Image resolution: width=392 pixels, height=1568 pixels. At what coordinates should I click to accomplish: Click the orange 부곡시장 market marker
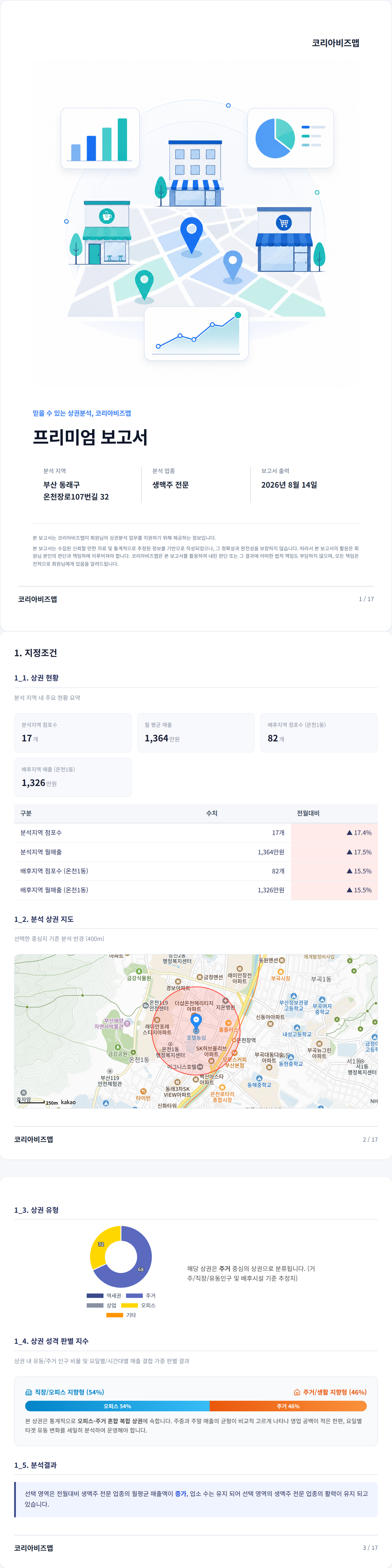click(x=281, y=972)
